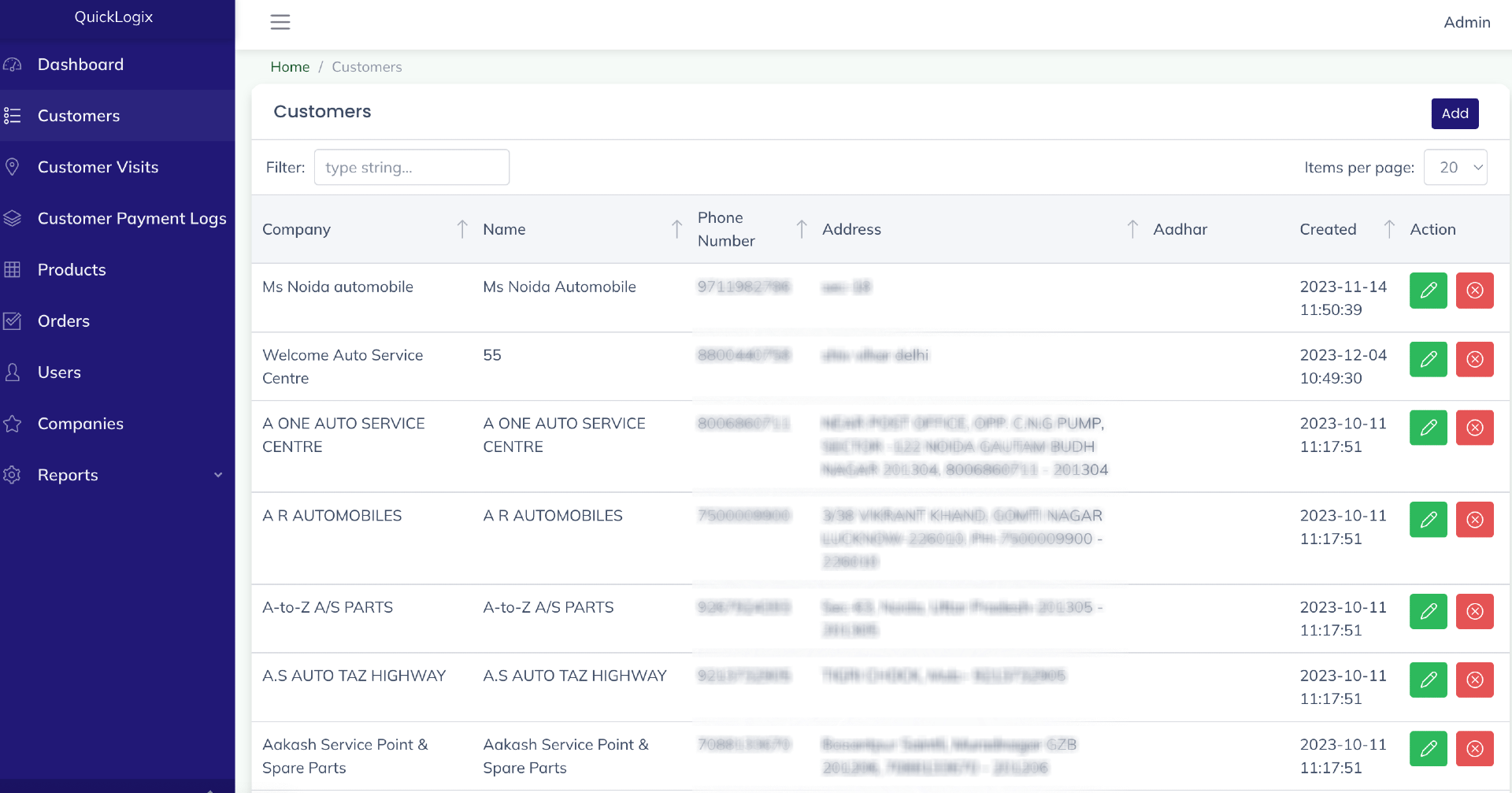Image resolution: width=1512 pixels, height=793 pixels.
Task: Focus the Filter text input field
Action: (x=411, y=168)
